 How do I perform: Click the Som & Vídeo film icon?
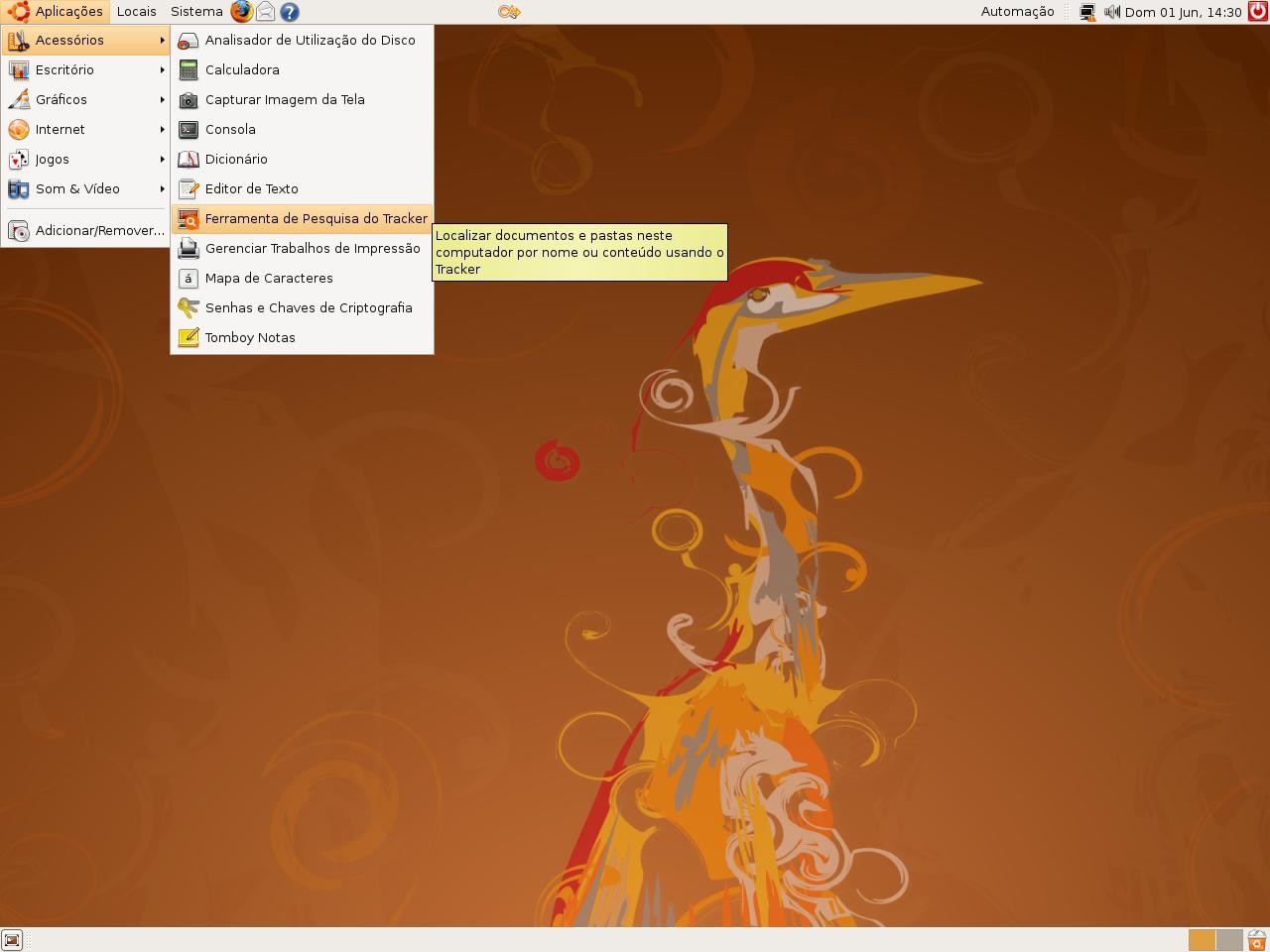[x=19, y=189]
